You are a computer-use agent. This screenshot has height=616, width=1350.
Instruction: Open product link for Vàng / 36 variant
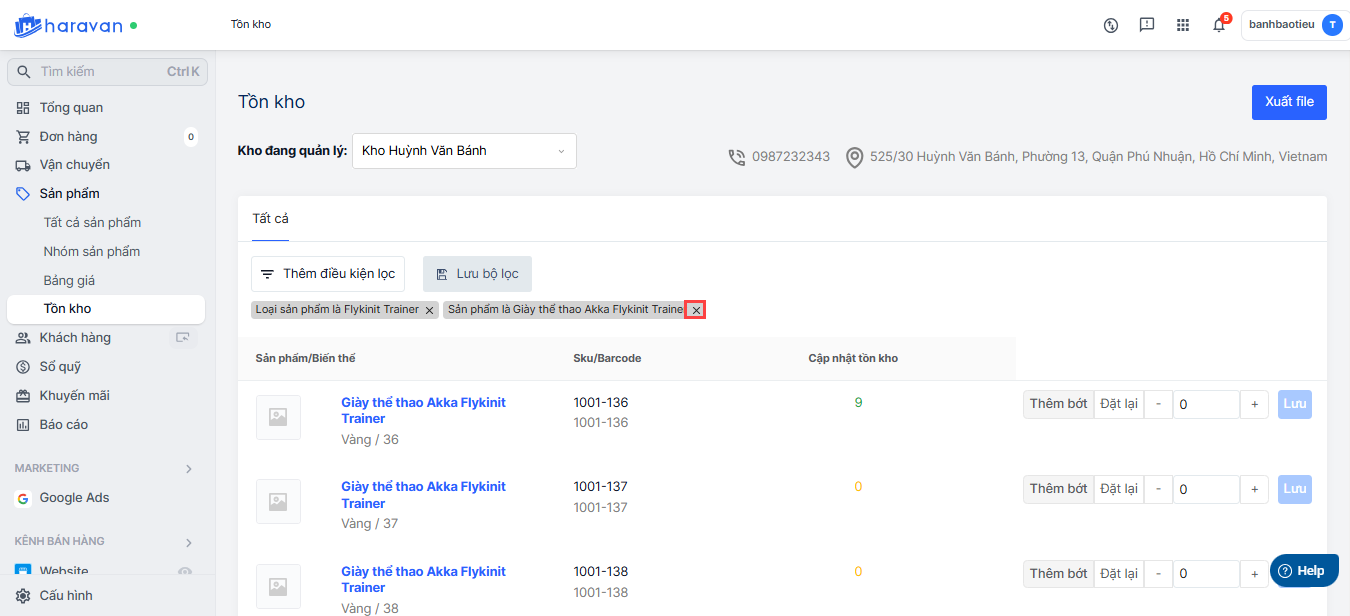[424, 410]
